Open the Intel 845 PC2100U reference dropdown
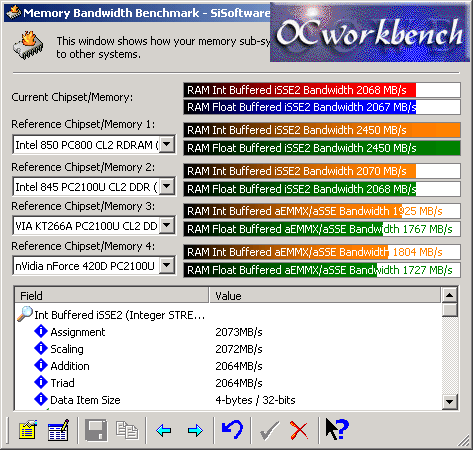 tap(167, 186)
